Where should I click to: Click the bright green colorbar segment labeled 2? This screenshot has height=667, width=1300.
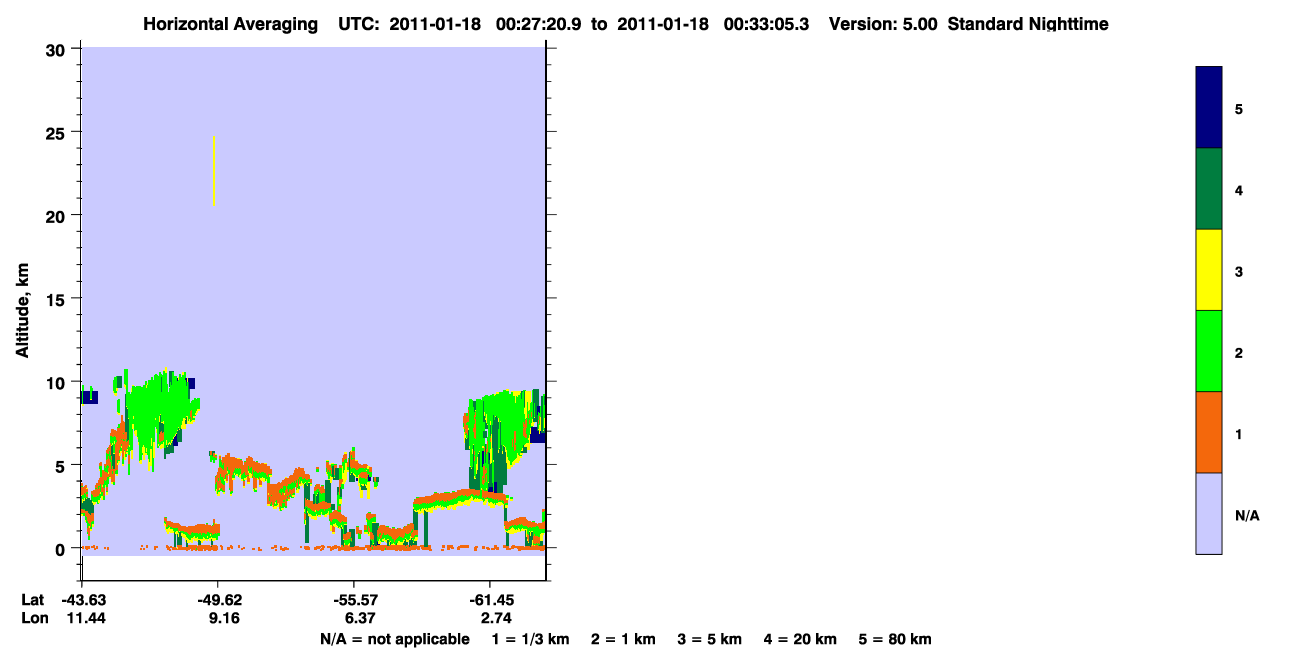(1209, 351)
